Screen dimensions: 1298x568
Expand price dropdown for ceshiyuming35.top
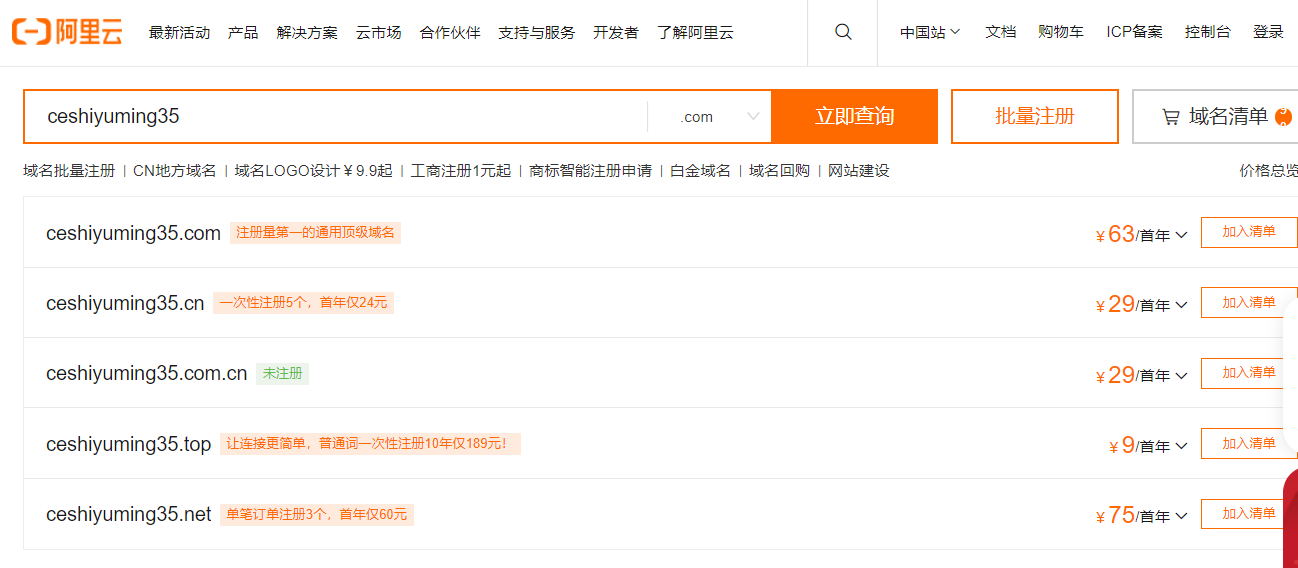(1181, 447)
